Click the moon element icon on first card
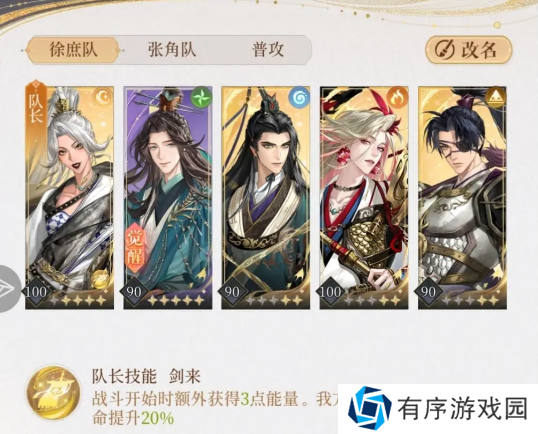 [104, 97]
